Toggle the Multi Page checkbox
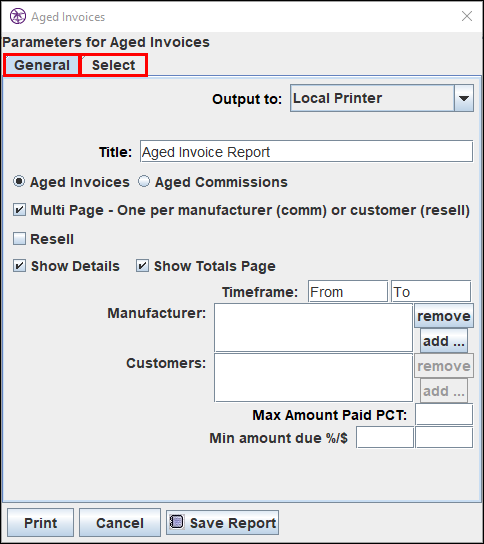Image resolution: width=484 pixels, height=544 pixels. [x=19, y=210]
